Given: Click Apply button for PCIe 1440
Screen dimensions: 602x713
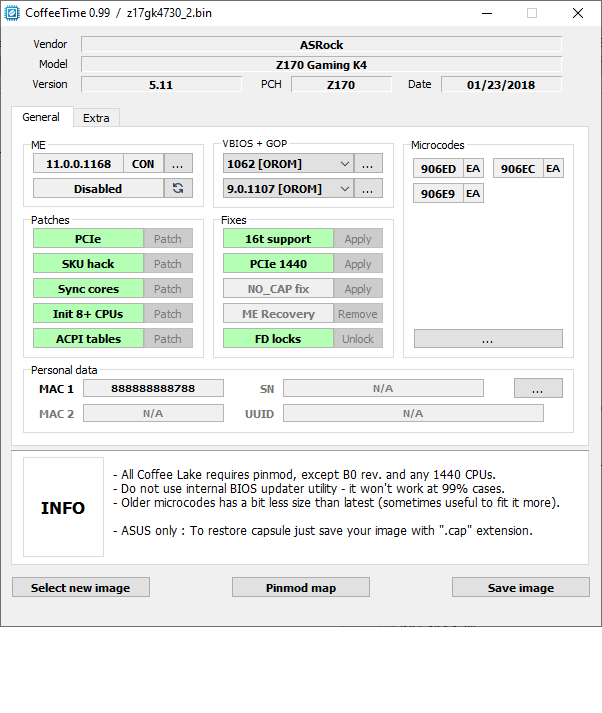Looking at the screenshot, I should coord(358,263).
